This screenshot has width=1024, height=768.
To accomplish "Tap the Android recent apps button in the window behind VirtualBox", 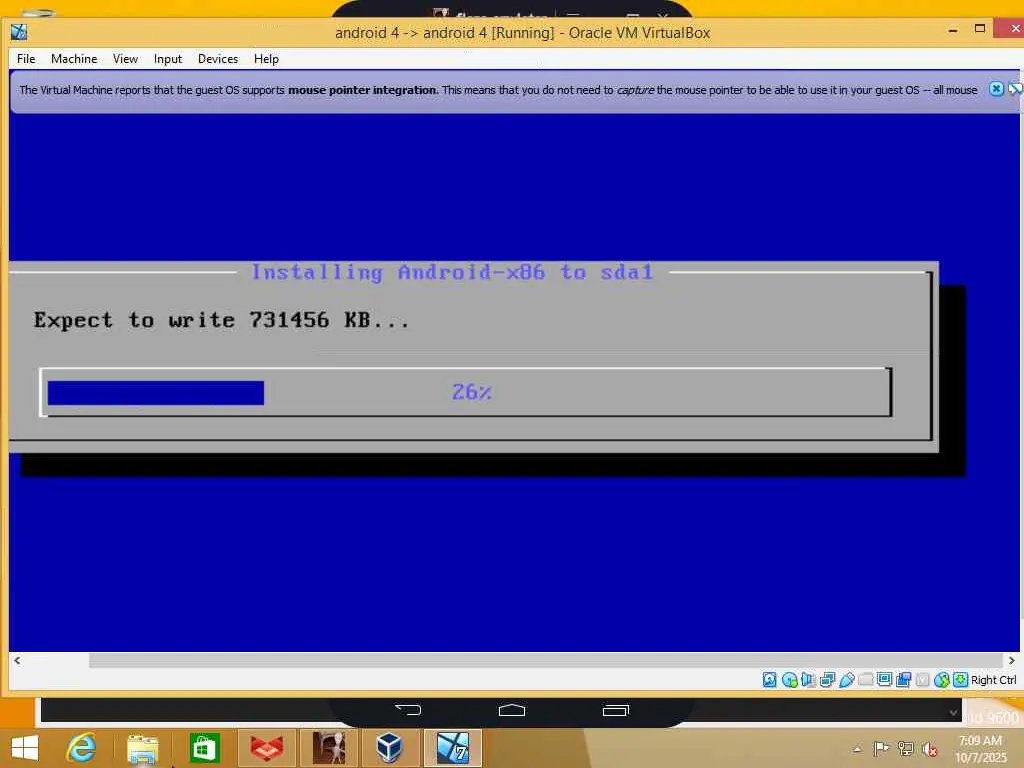I will coord(615,710).
